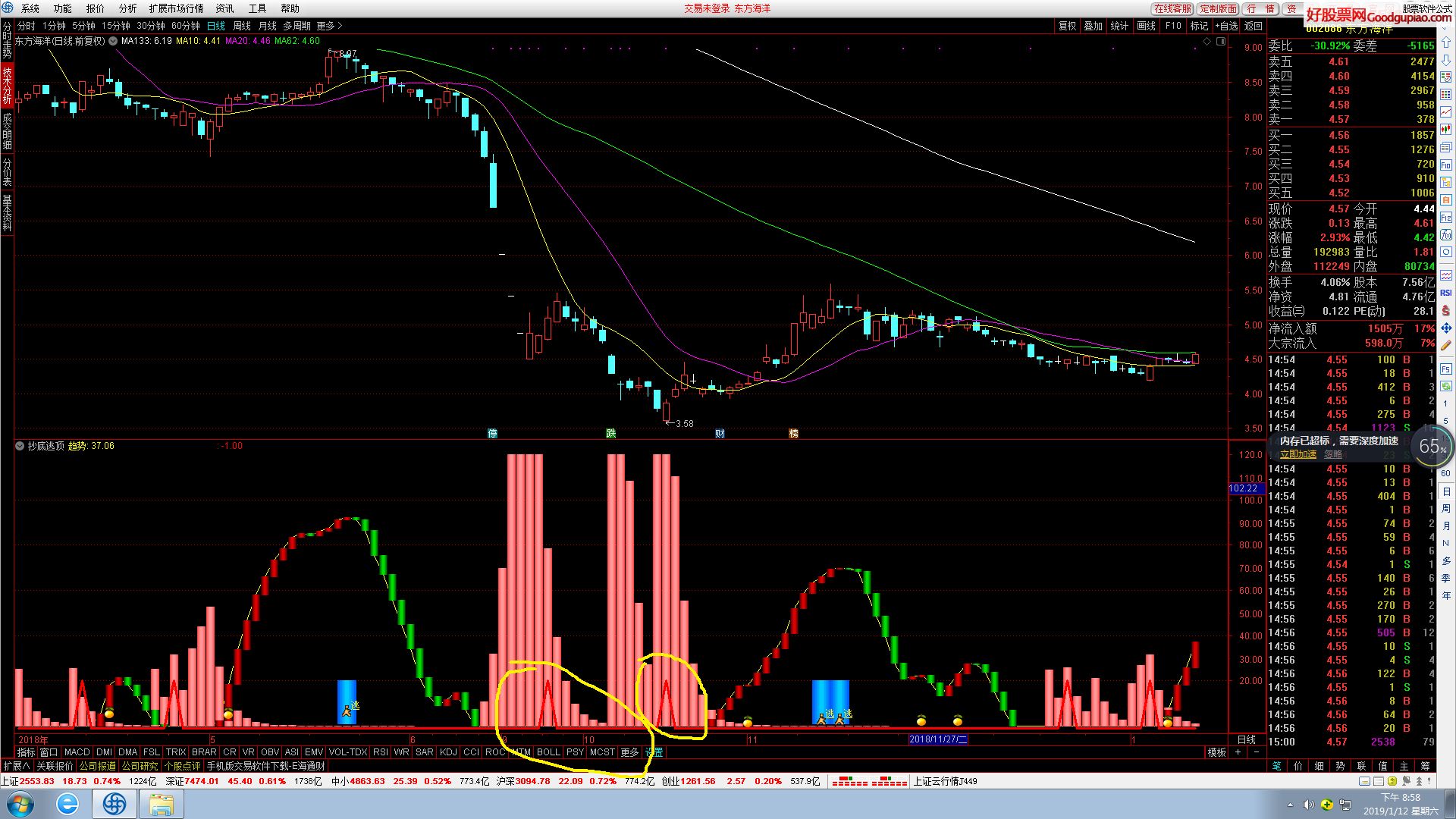Image resolution: width=1456 pixels, height=819 pixels.
Task: Click the 设置 settings link in indicator row
Action: (654, 752)
